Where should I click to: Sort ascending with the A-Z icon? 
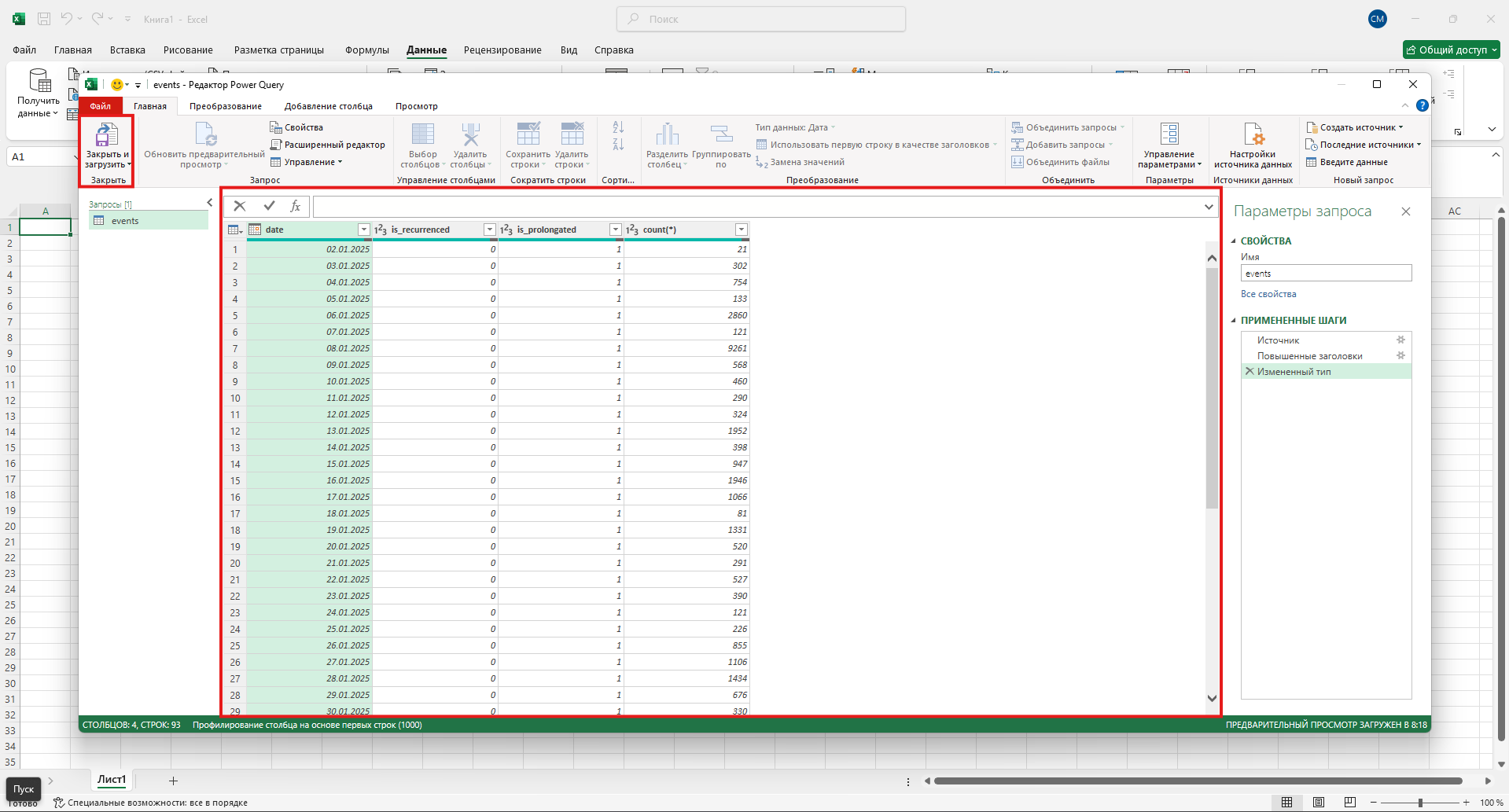point(618,127)
